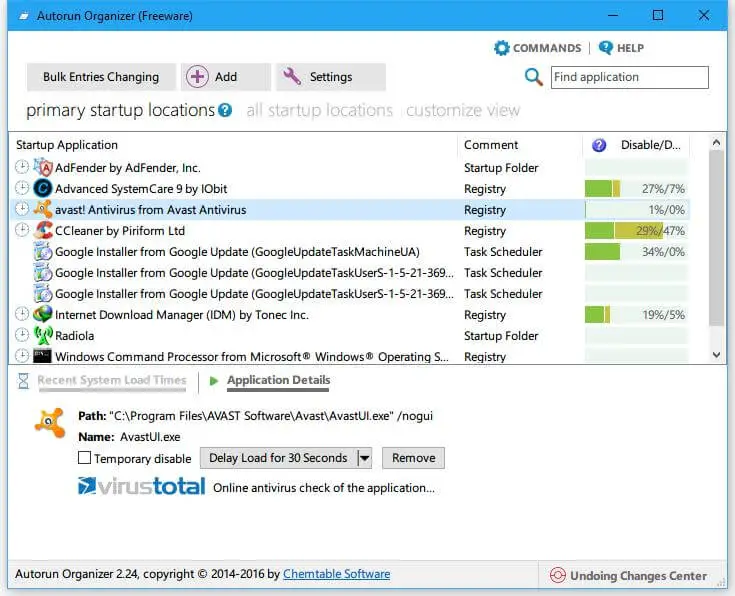Click the AdFender shield icon

(x=43, y=167)
